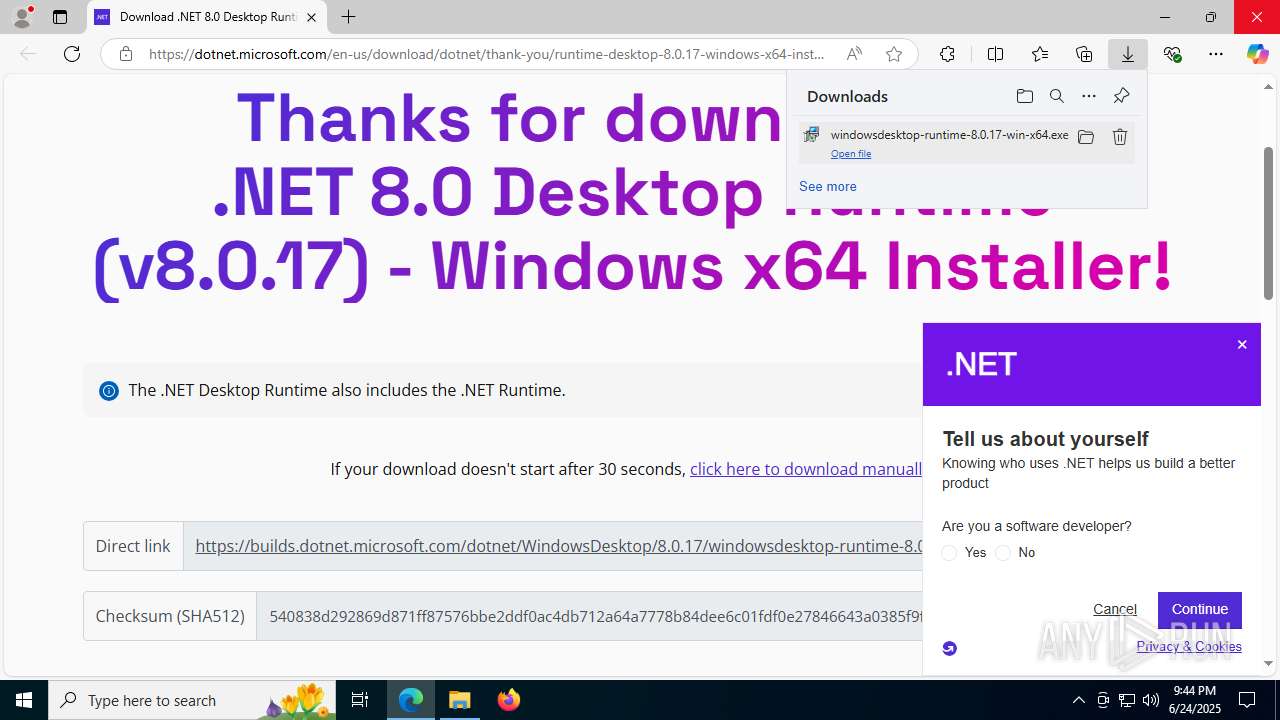The image size is (1280, 720).
Task: Click the taskbar search box
Action: pyautogui.click(x=192, y=700)
